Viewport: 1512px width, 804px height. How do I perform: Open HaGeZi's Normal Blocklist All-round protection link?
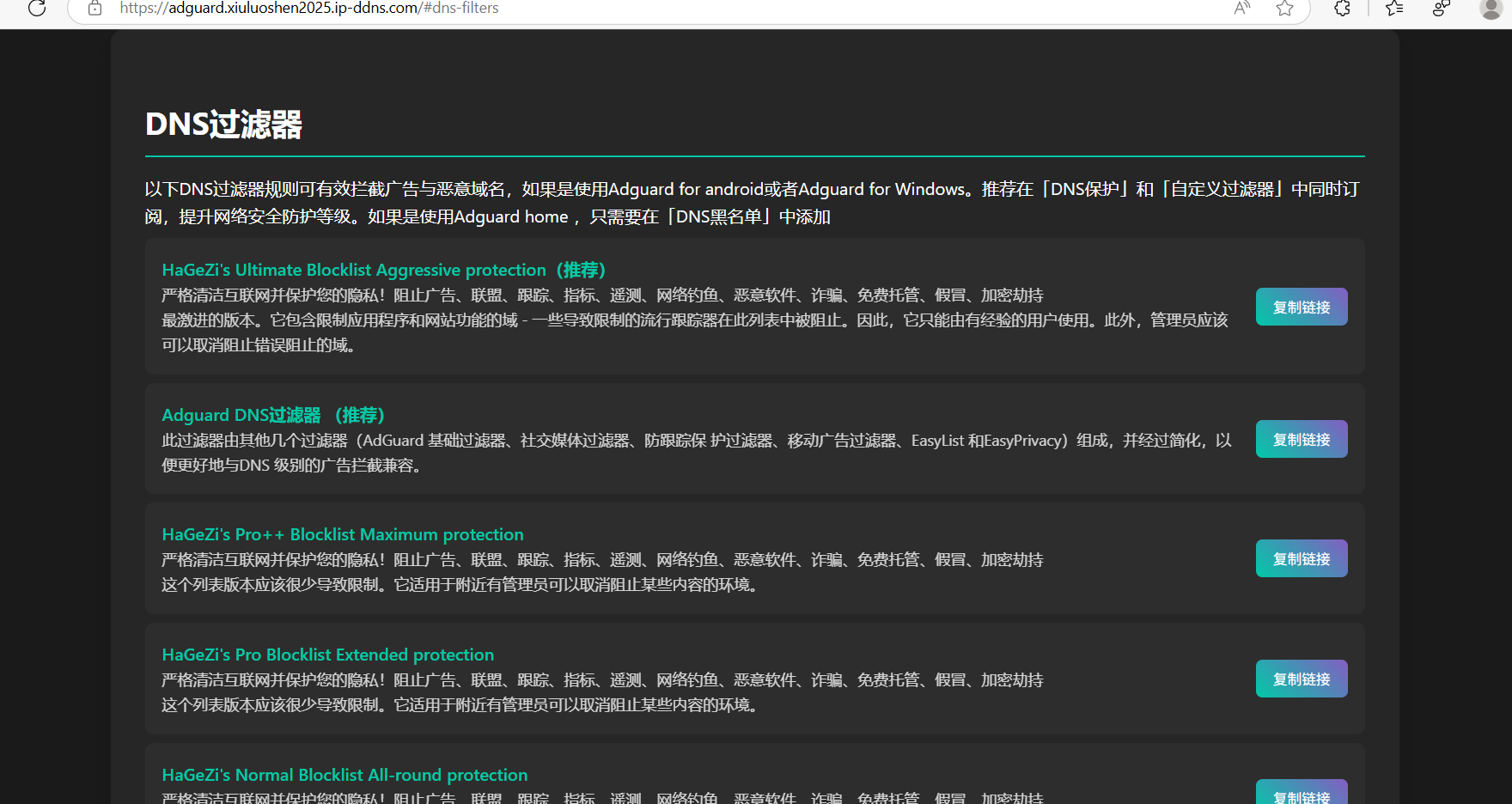tap(344, 774)
